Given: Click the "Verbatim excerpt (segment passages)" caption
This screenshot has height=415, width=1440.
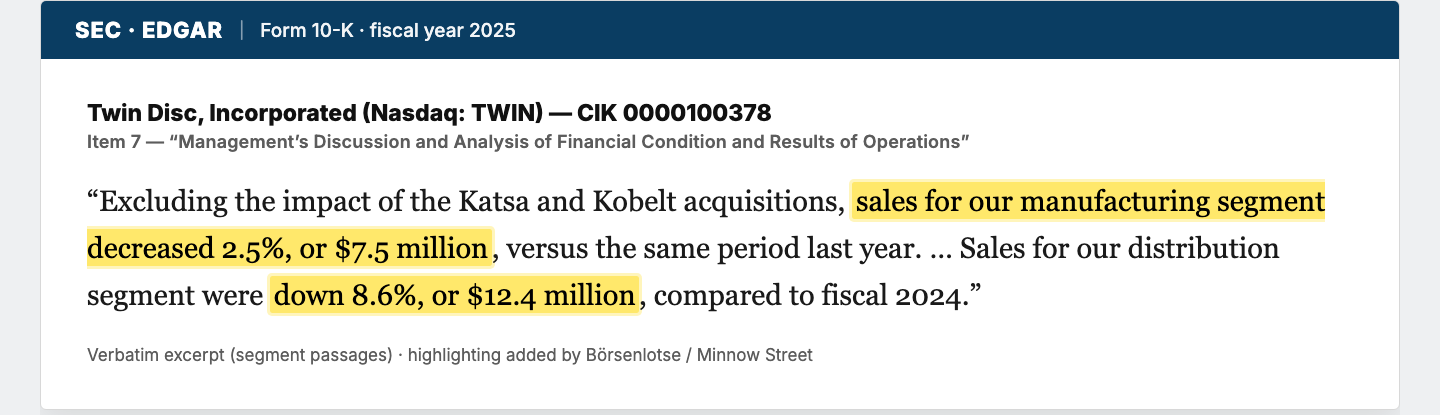Looking at the screenshot, I should tap(240, 355).
